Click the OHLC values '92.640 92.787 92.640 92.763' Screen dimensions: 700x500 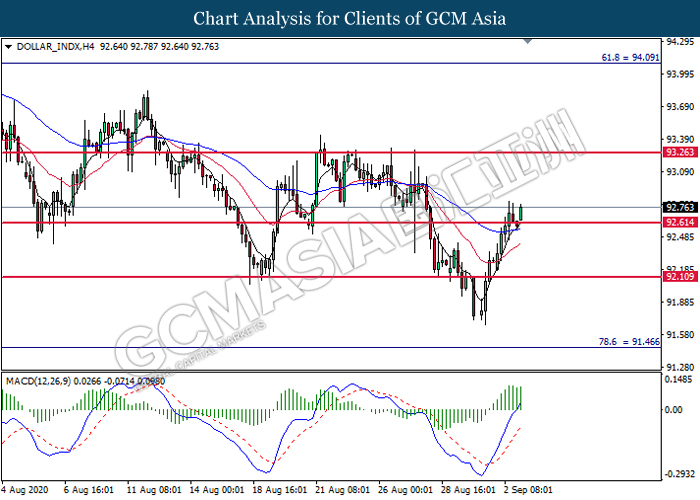(159, 46)
